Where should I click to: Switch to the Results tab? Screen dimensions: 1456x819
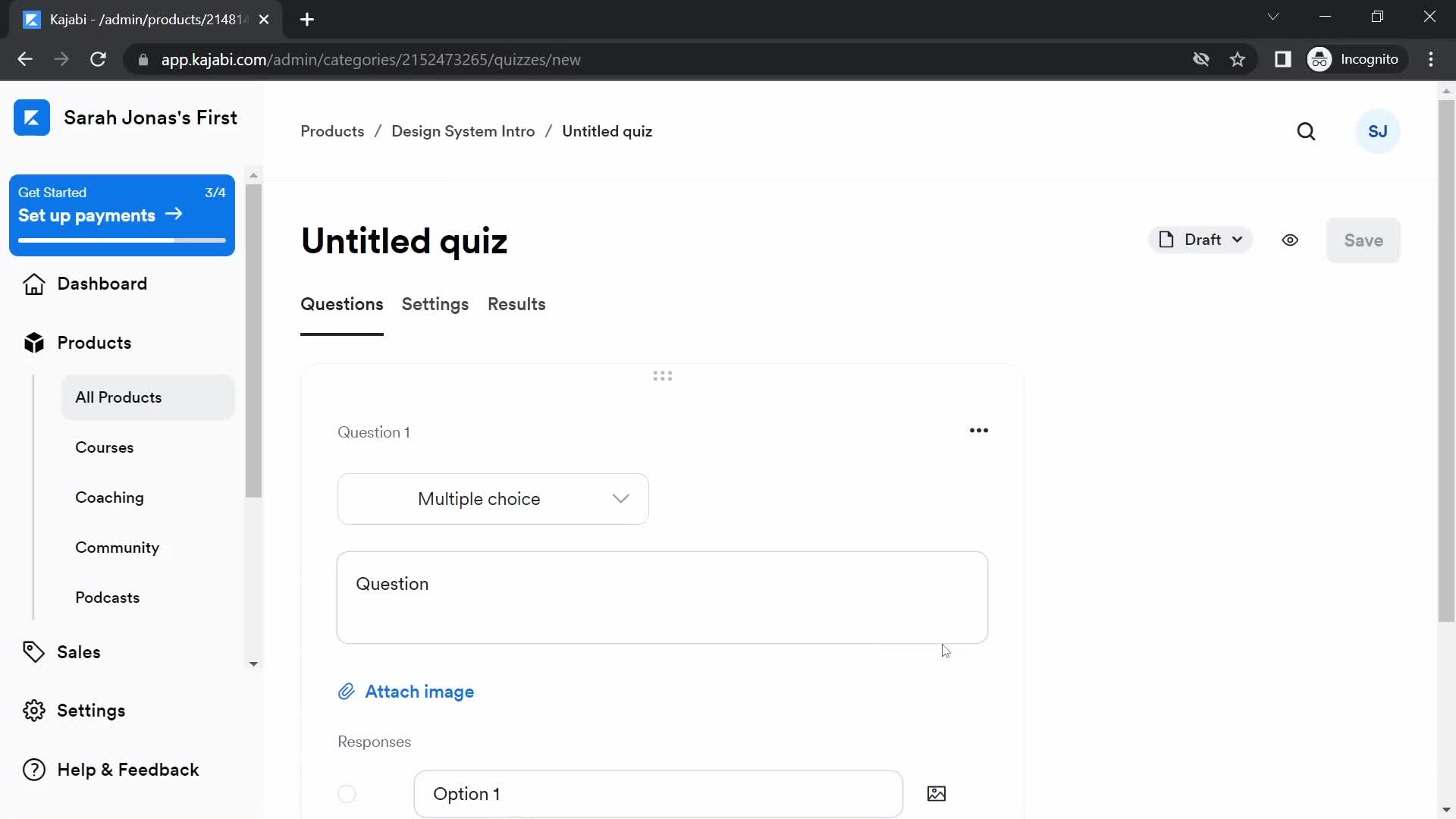pos(516,304)
